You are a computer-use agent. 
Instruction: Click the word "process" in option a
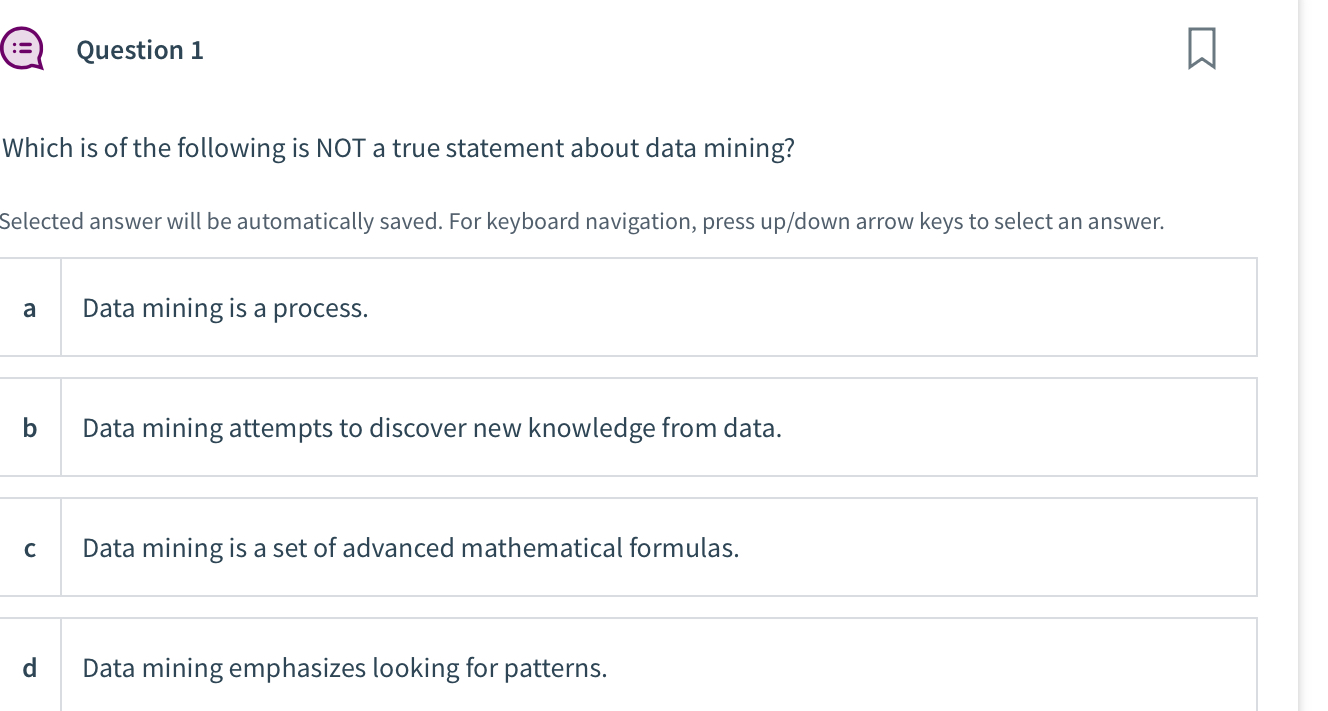click(x=319, y=309)
